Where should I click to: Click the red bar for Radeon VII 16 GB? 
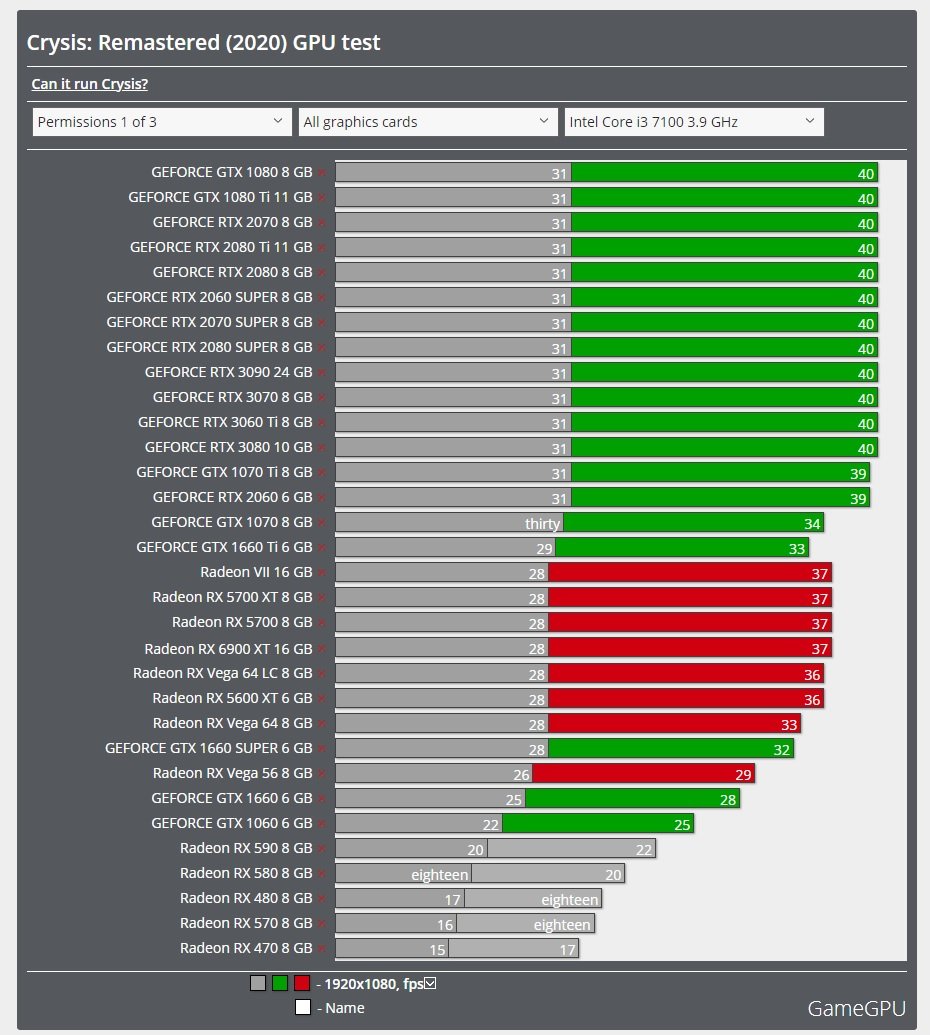(x=690, y=572)
